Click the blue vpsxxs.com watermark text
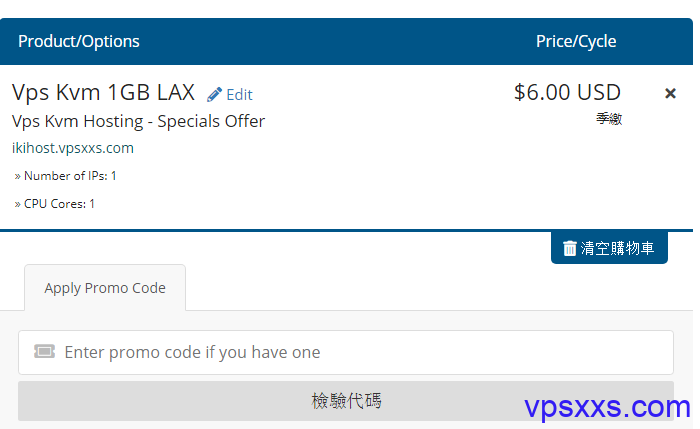Viewport: 700px width, 429px height. [607, 407]
